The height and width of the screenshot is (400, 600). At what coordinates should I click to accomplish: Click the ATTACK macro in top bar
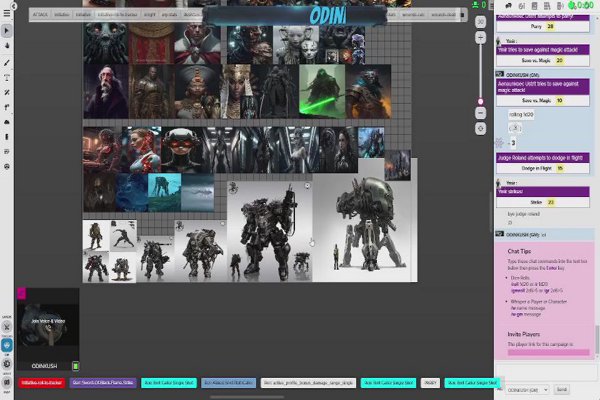click(40, 15)
